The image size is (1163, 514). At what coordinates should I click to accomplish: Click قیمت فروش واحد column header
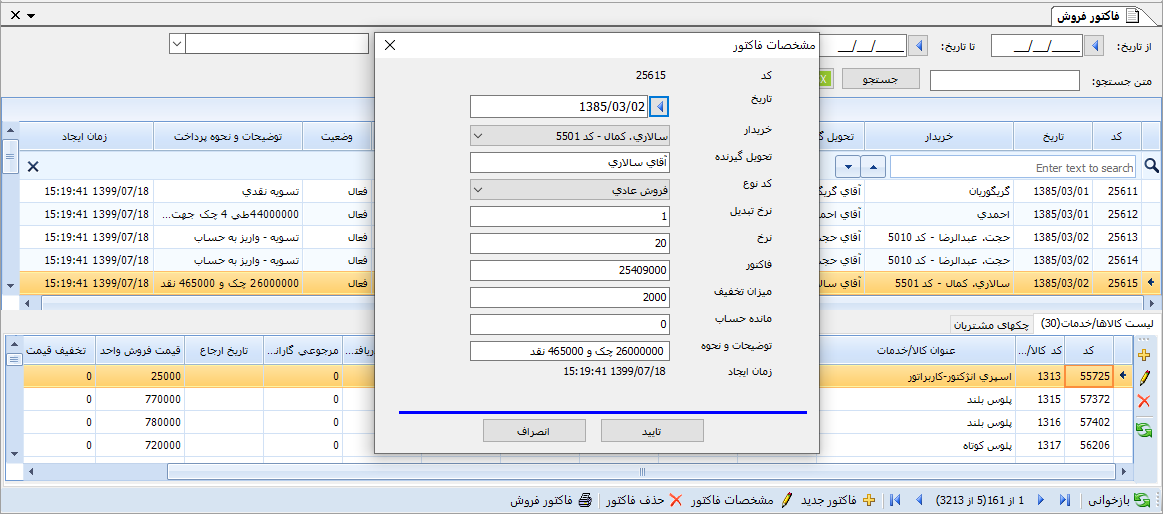point(141,349)
